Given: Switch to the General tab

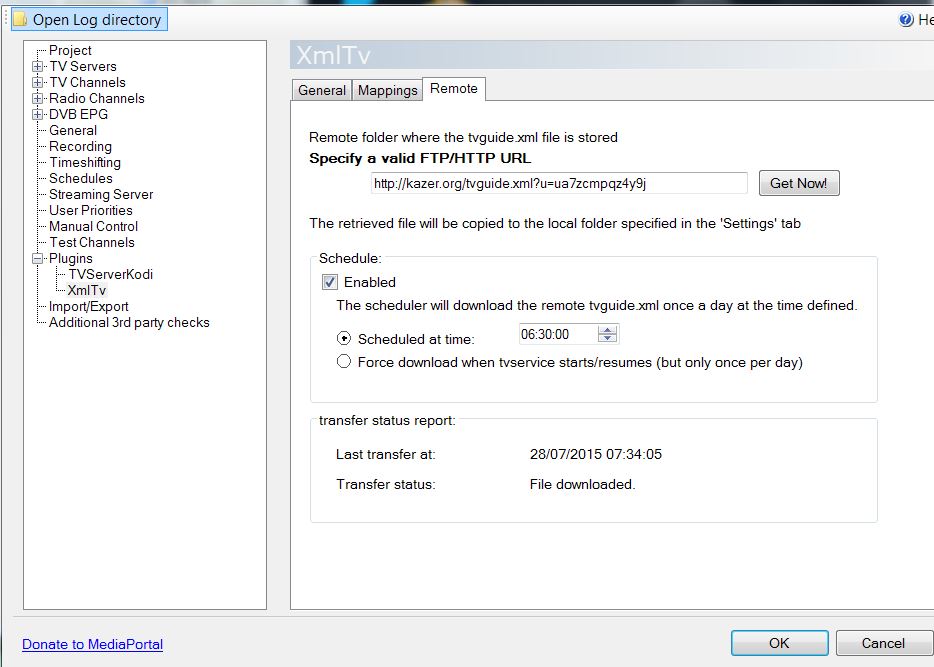Looking at the screenshot, I should 321,90.
